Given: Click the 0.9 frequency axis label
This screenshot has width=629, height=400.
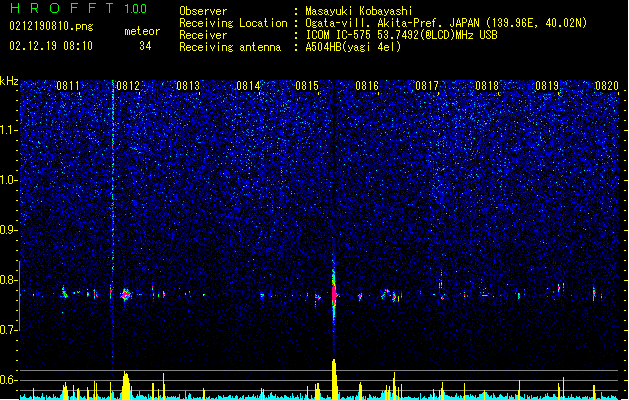Looking at the screenshot, I should (x=9, y=230).
